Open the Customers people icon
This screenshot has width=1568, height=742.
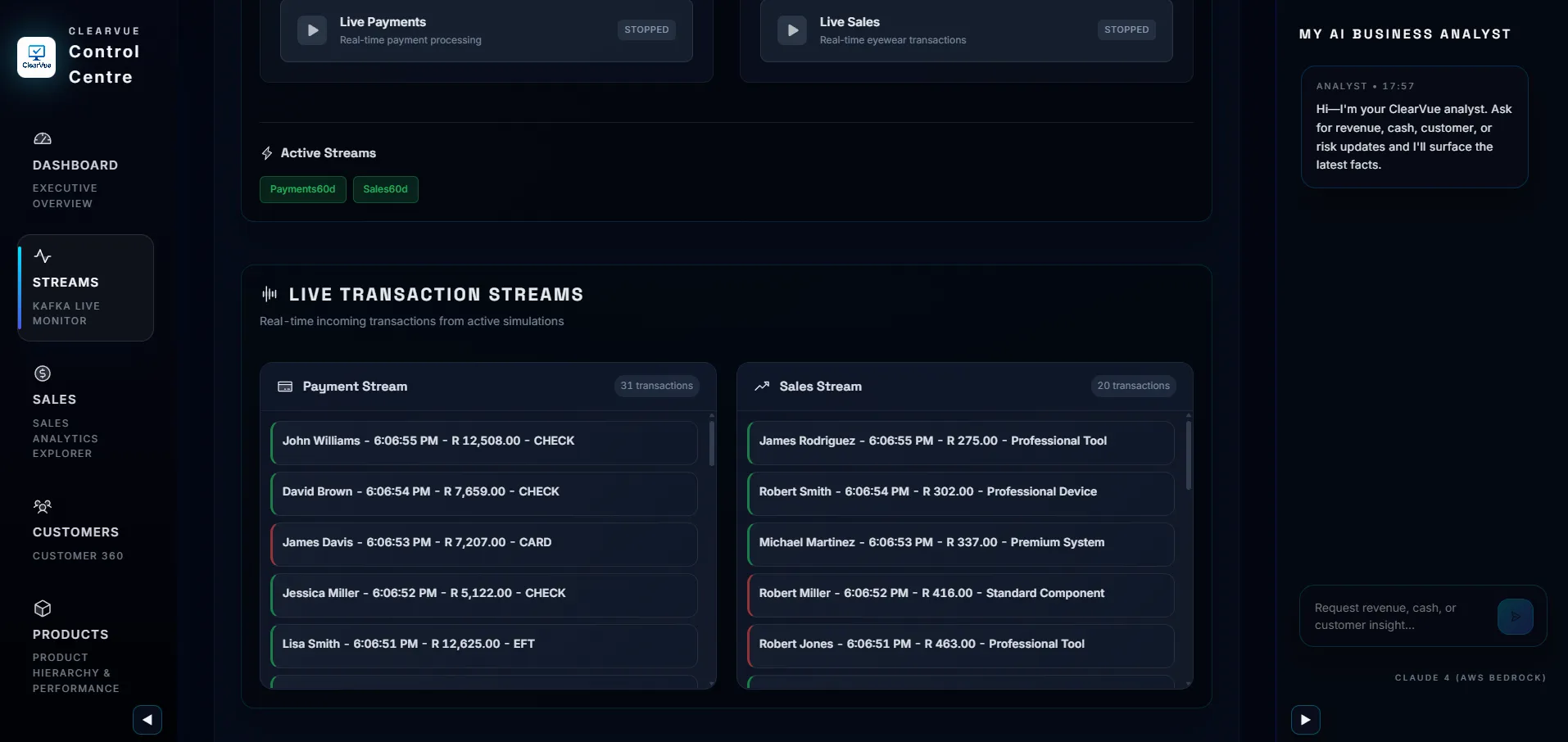pyautogui.click(x=43, y=506)
